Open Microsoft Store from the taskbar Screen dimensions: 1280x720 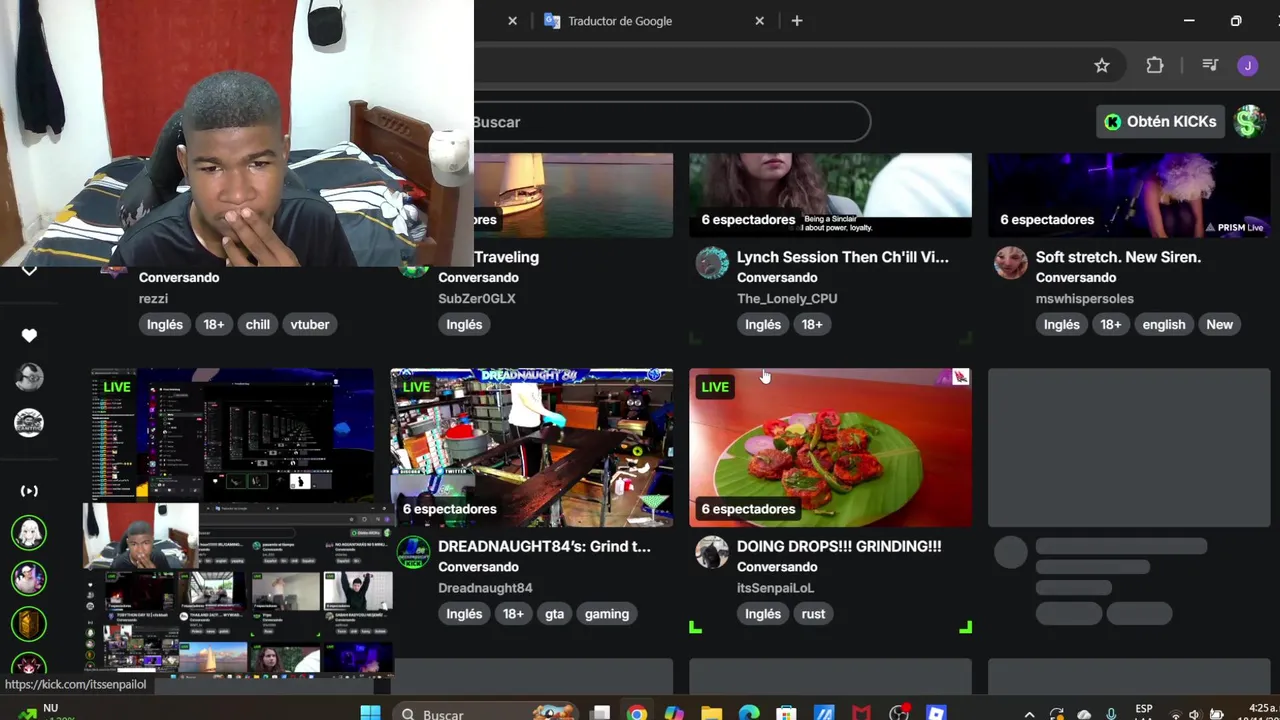click(x=786, y=713)
